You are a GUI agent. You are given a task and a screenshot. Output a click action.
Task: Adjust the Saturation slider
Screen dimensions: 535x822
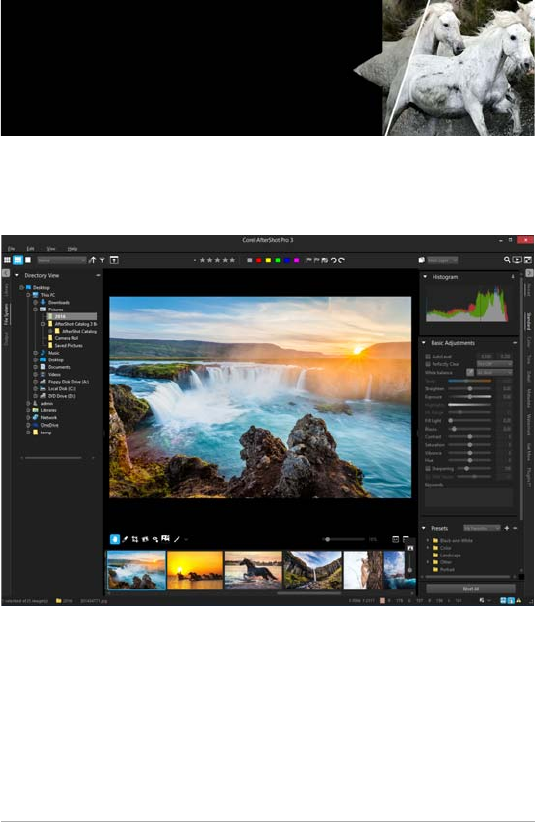(x=470, y=445)
